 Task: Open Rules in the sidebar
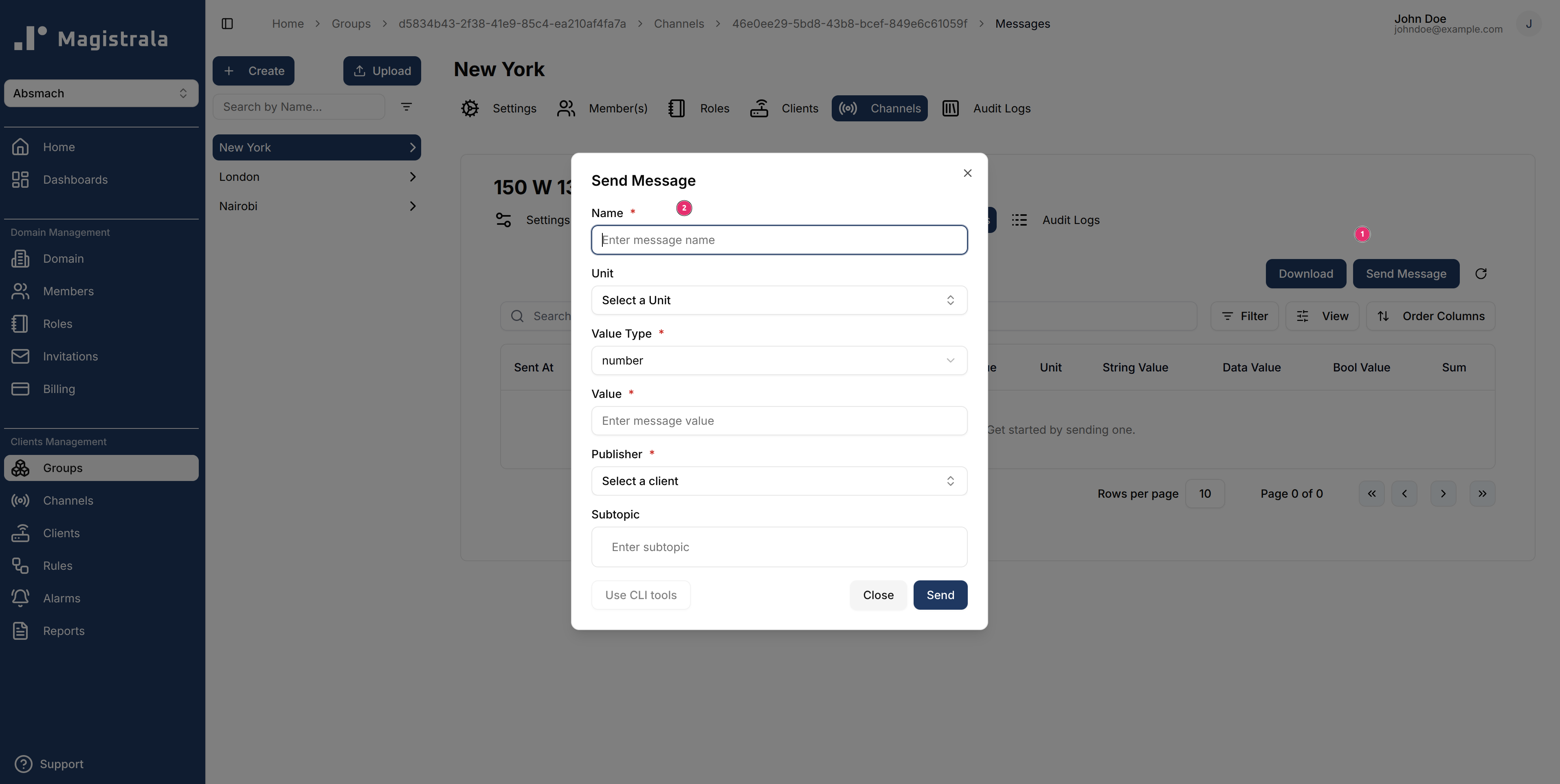(57, 565)
